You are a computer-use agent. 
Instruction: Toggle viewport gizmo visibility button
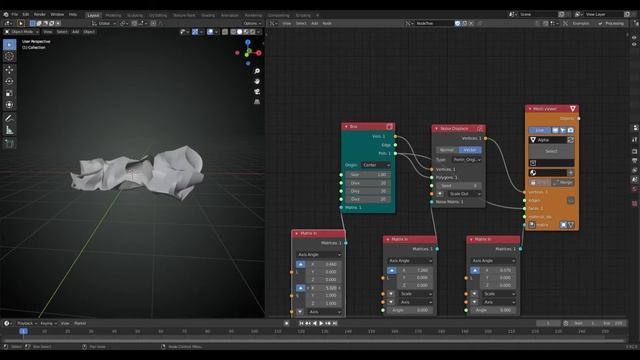click(x=195, y=31)
